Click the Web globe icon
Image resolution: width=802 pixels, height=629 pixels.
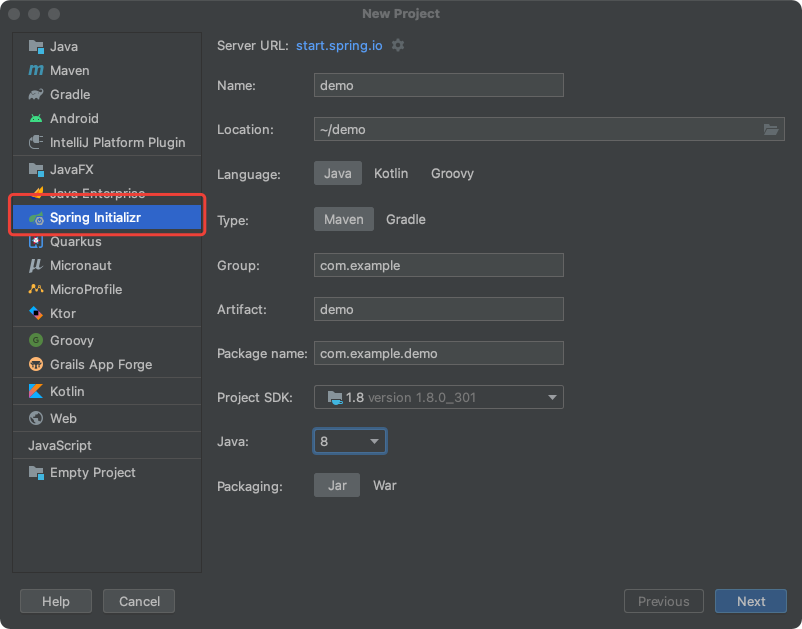36,418
